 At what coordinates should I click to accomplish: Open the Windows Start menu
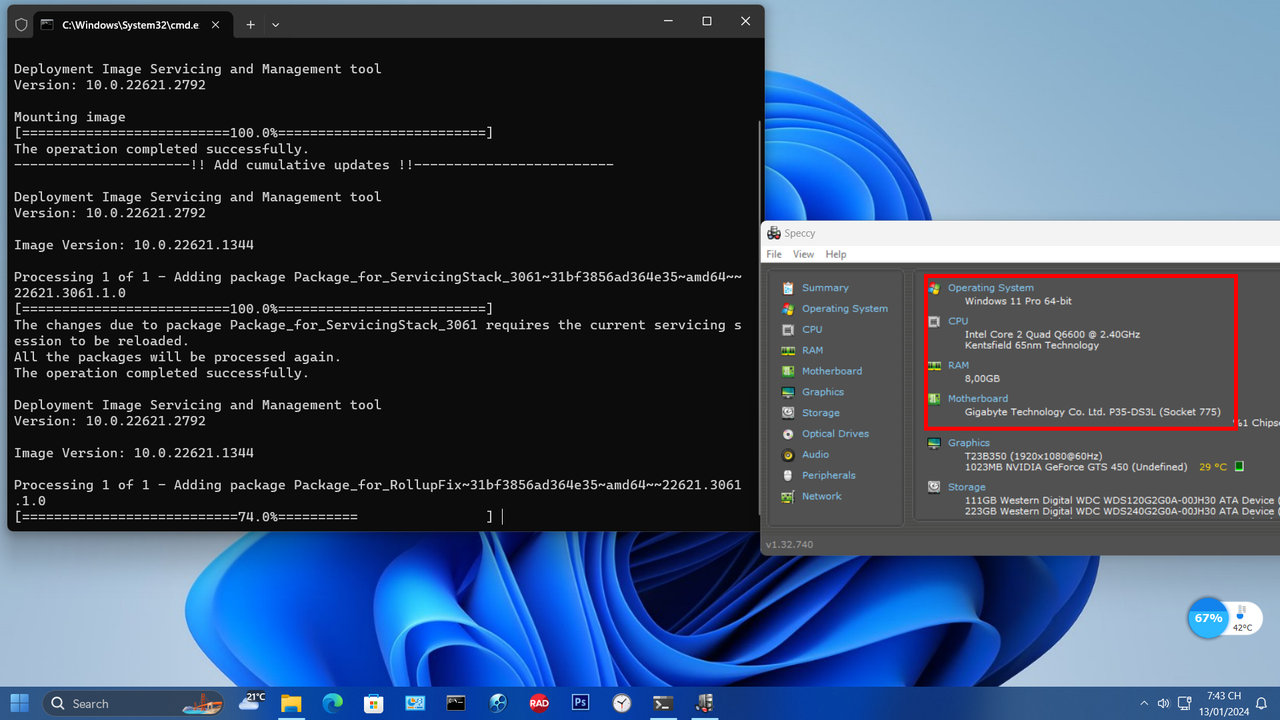point(19,703)
